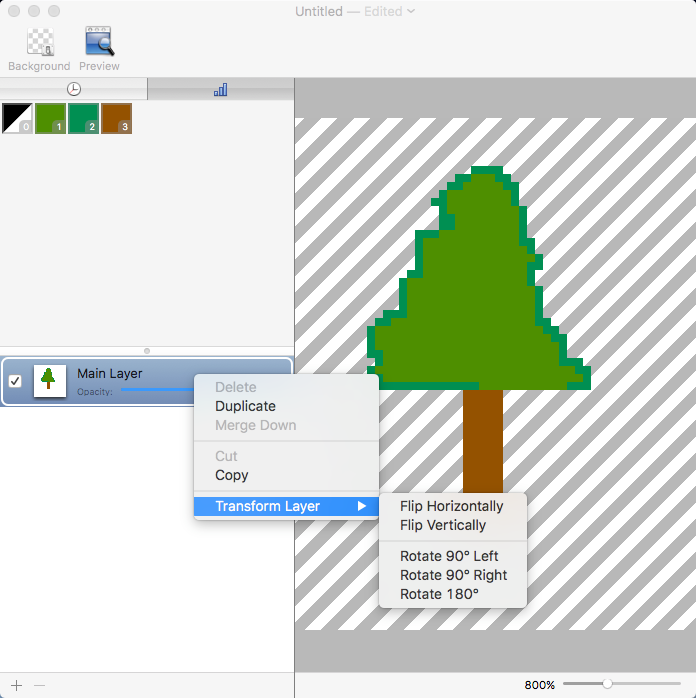Select Flip Horizontally
696x698 pixels.
tap(451, 506)
